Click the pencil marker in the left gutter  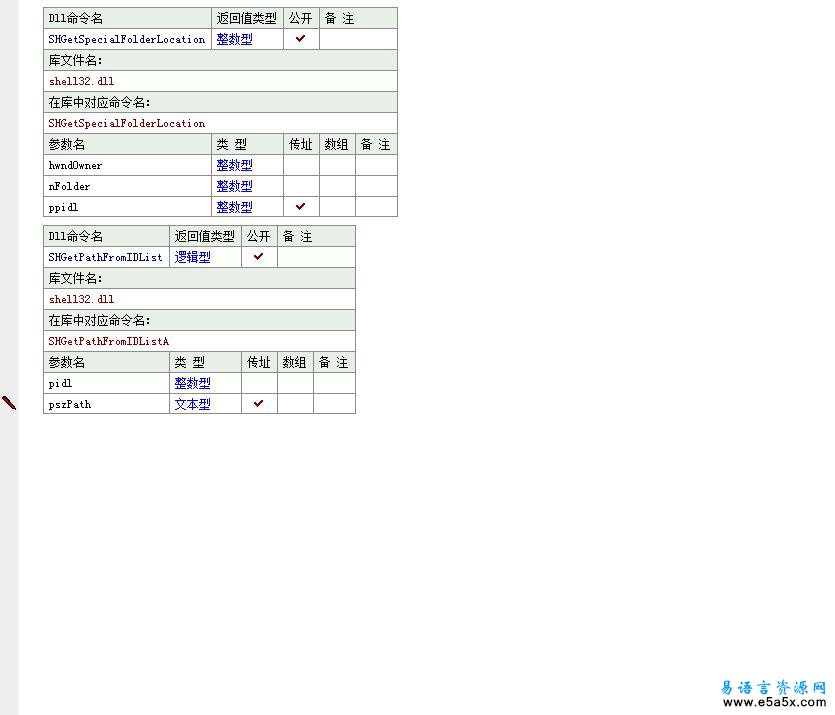coord(9,403)
